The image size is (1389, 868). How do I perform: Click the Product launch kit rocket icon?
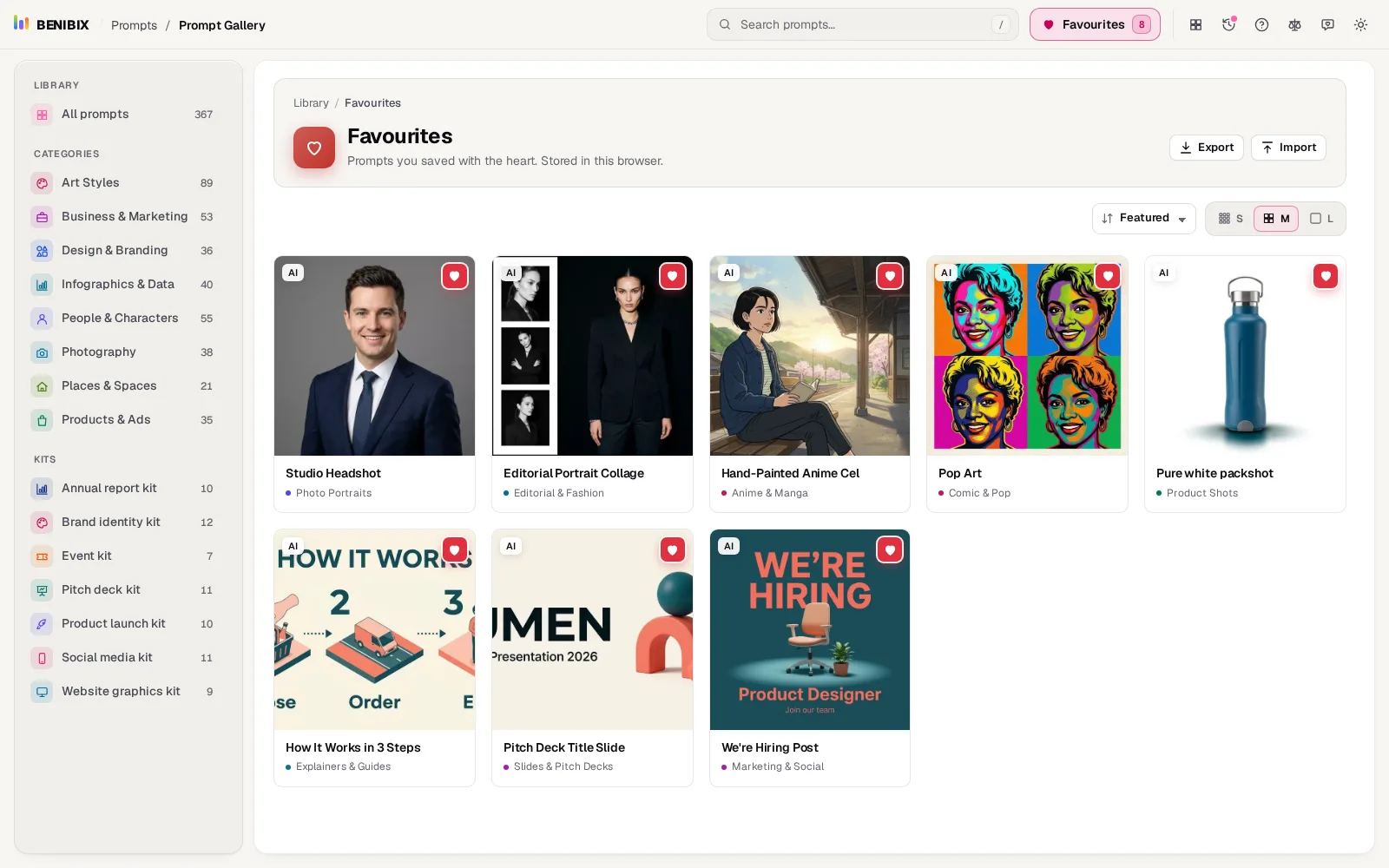(42, 624)
